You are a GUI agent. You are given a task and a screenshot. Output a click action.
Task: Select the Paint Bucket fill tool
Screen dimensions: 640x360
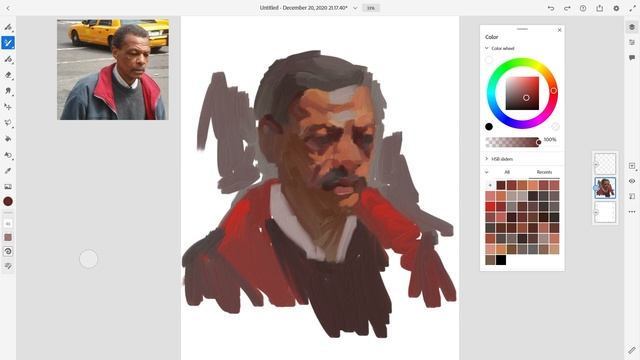point(8,139)
